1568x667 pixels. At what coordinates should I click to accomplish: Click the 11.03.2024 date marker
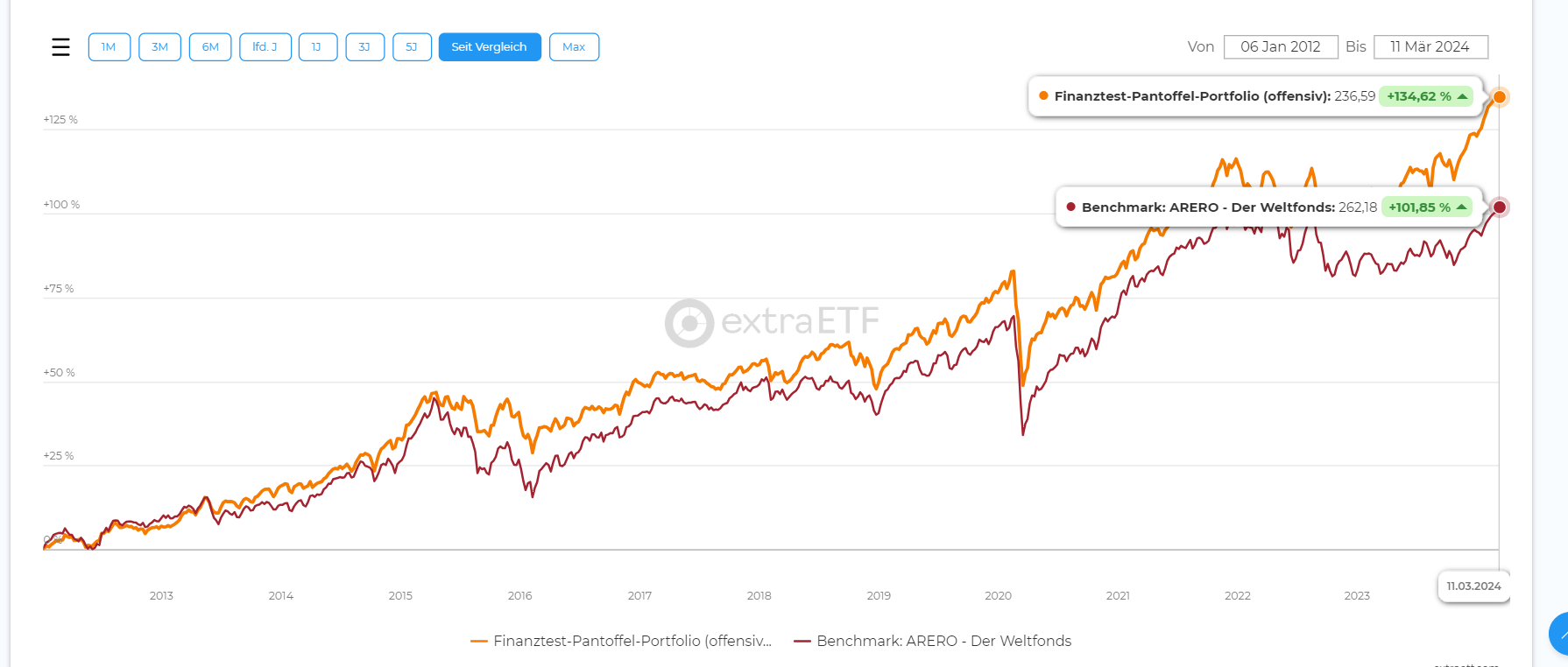(1473, 586)
